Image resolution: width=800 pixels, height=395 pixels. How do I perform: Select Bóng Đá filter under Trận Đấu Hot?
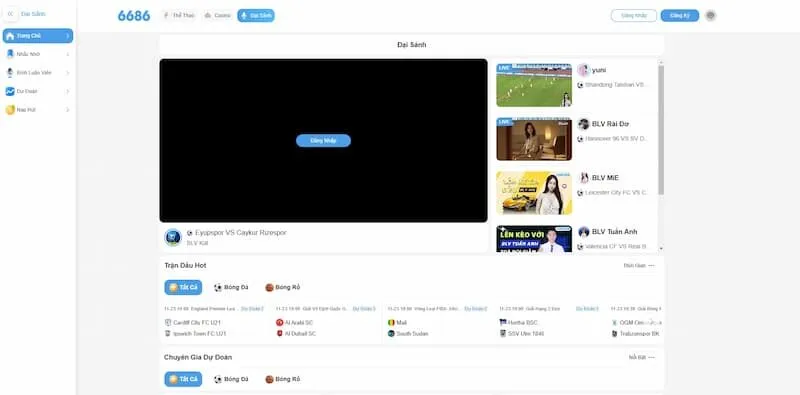click(231, 287)
